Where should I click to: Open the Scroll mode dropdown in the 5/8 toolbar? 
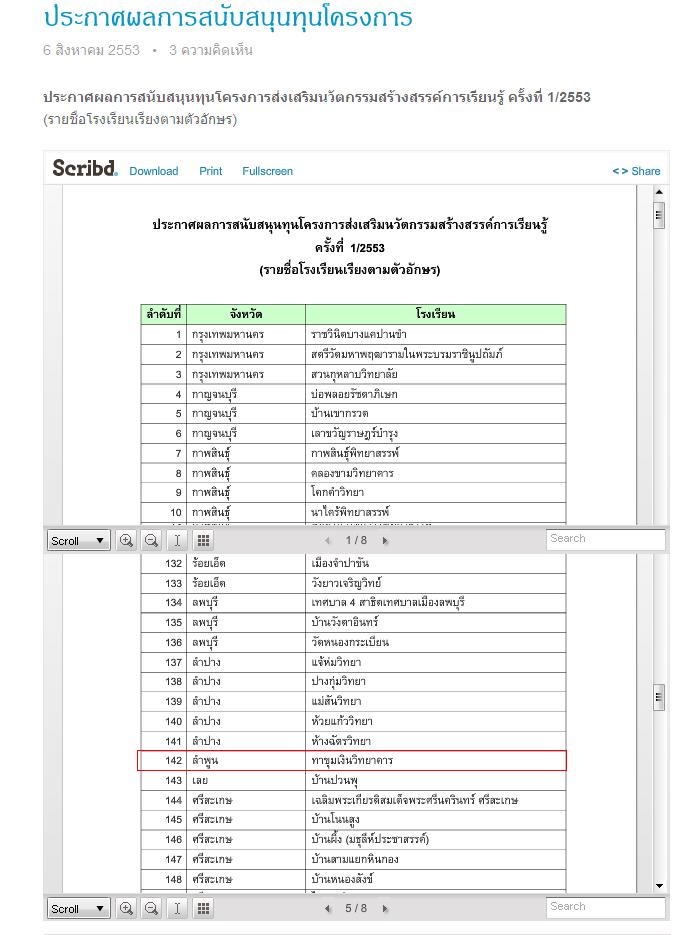[x=79, y=909]
